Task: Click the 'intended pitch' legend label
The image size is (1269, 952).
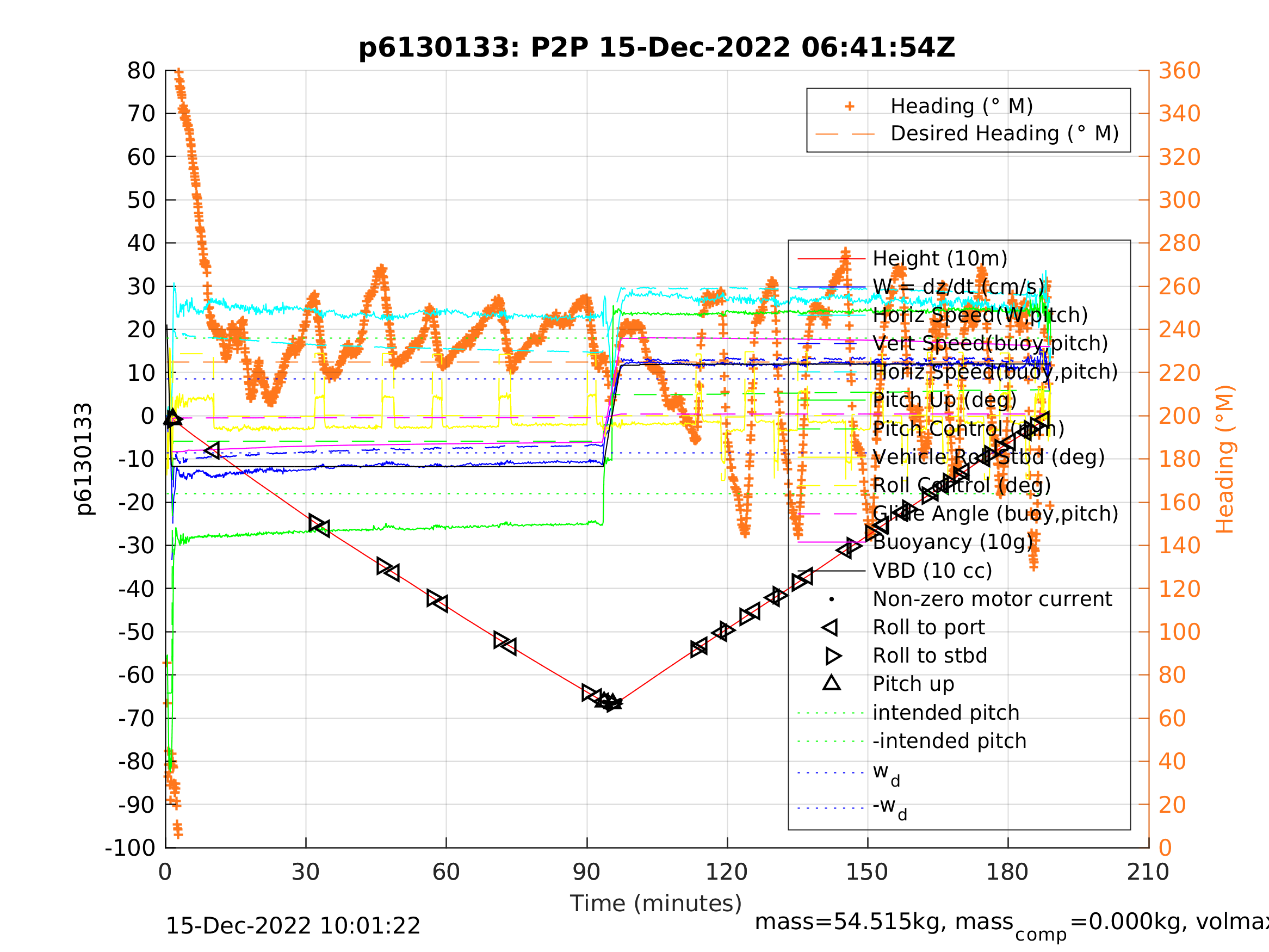Action: pyautogui.click(x=946, y=713)
